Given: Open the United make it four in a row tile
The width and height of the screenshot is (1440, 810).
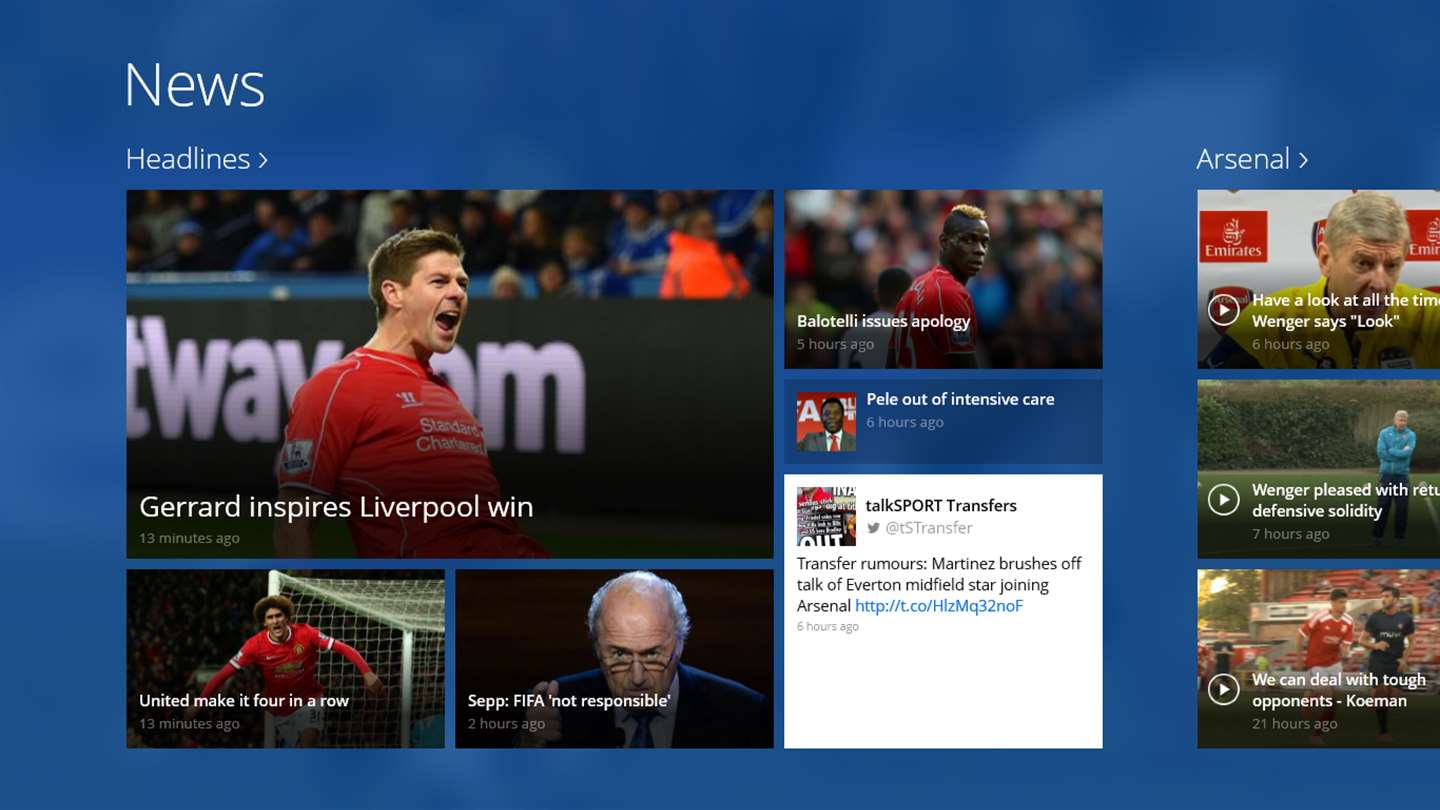Looking at the screenshot, I should pyautogui.click(x=286, y=659).
